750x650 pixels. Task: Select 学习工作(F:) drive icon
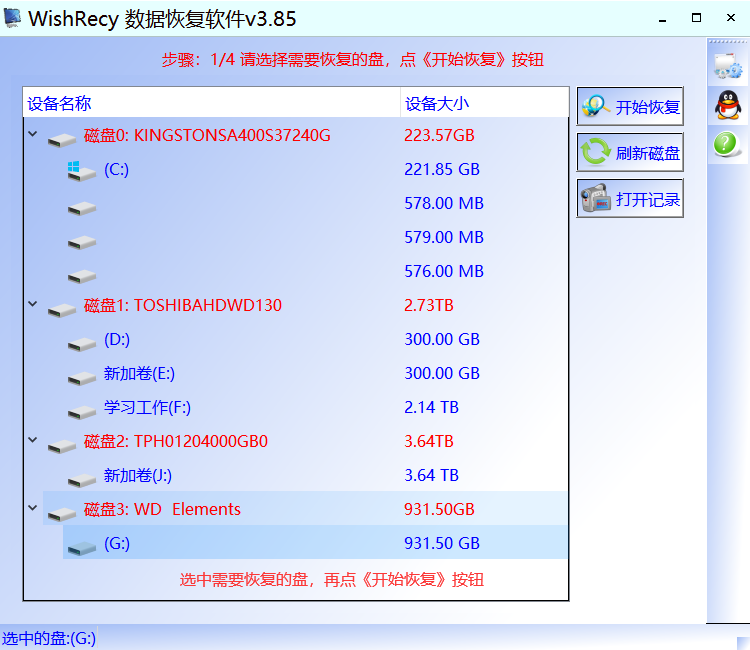82,408
